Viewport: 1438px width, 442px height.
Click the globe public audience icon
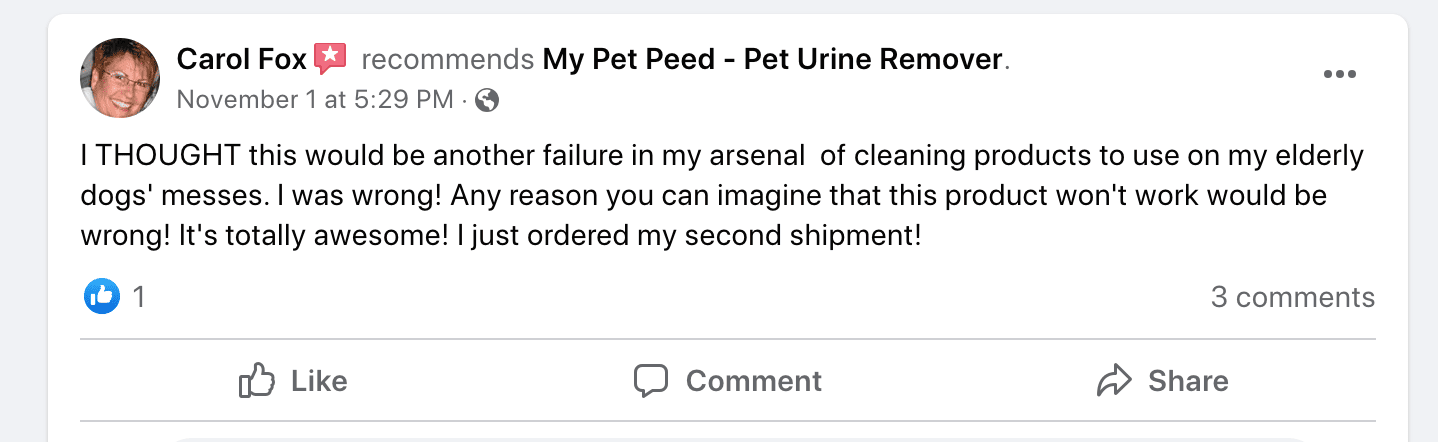click(x=487, y=100)
